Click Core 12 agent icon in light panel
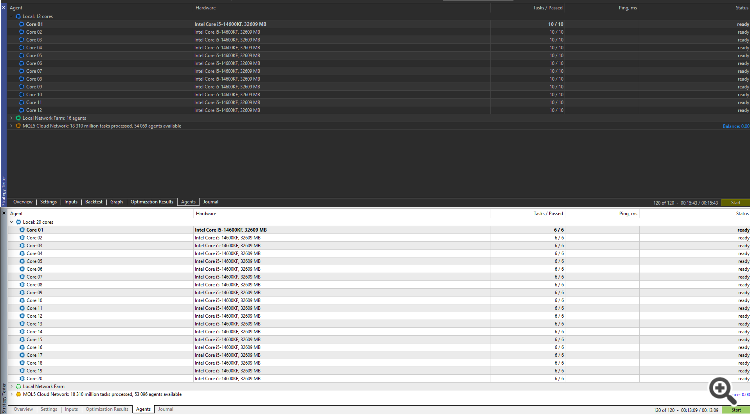The image size is (750, 417). 22,316
